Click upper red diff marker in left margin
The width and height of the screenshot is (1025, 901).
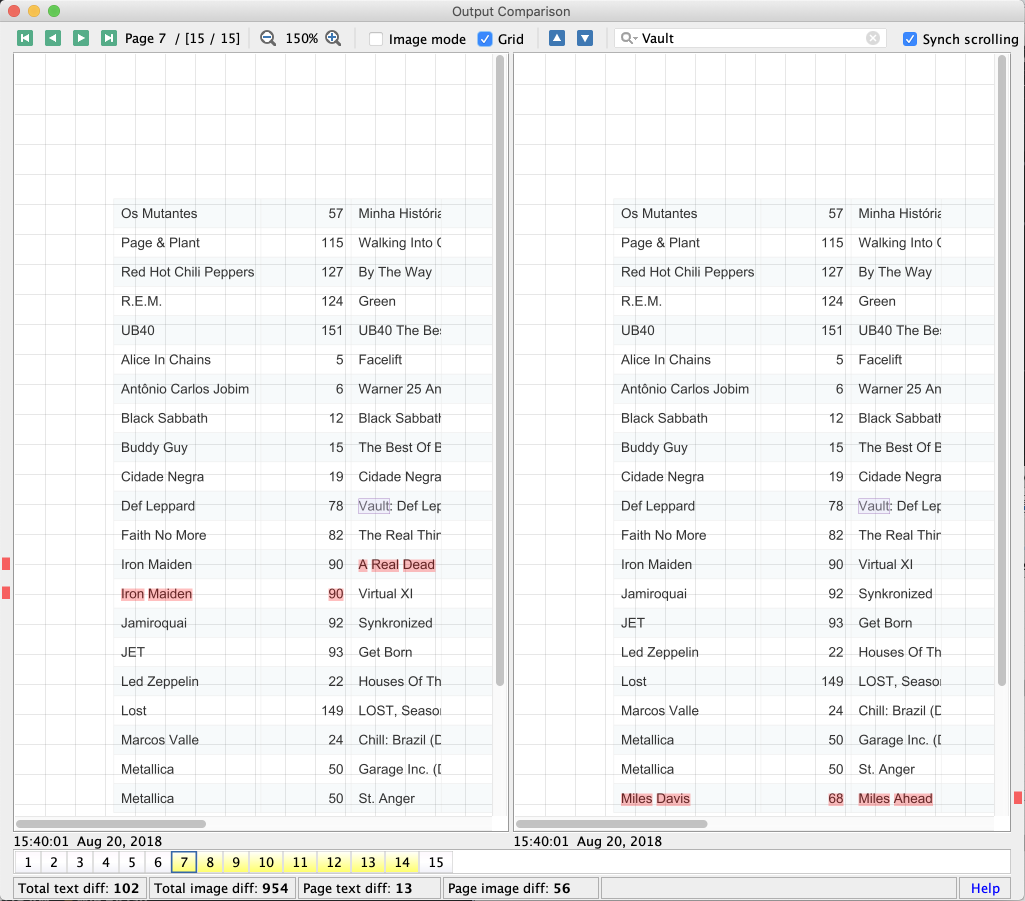click(6, 564)
